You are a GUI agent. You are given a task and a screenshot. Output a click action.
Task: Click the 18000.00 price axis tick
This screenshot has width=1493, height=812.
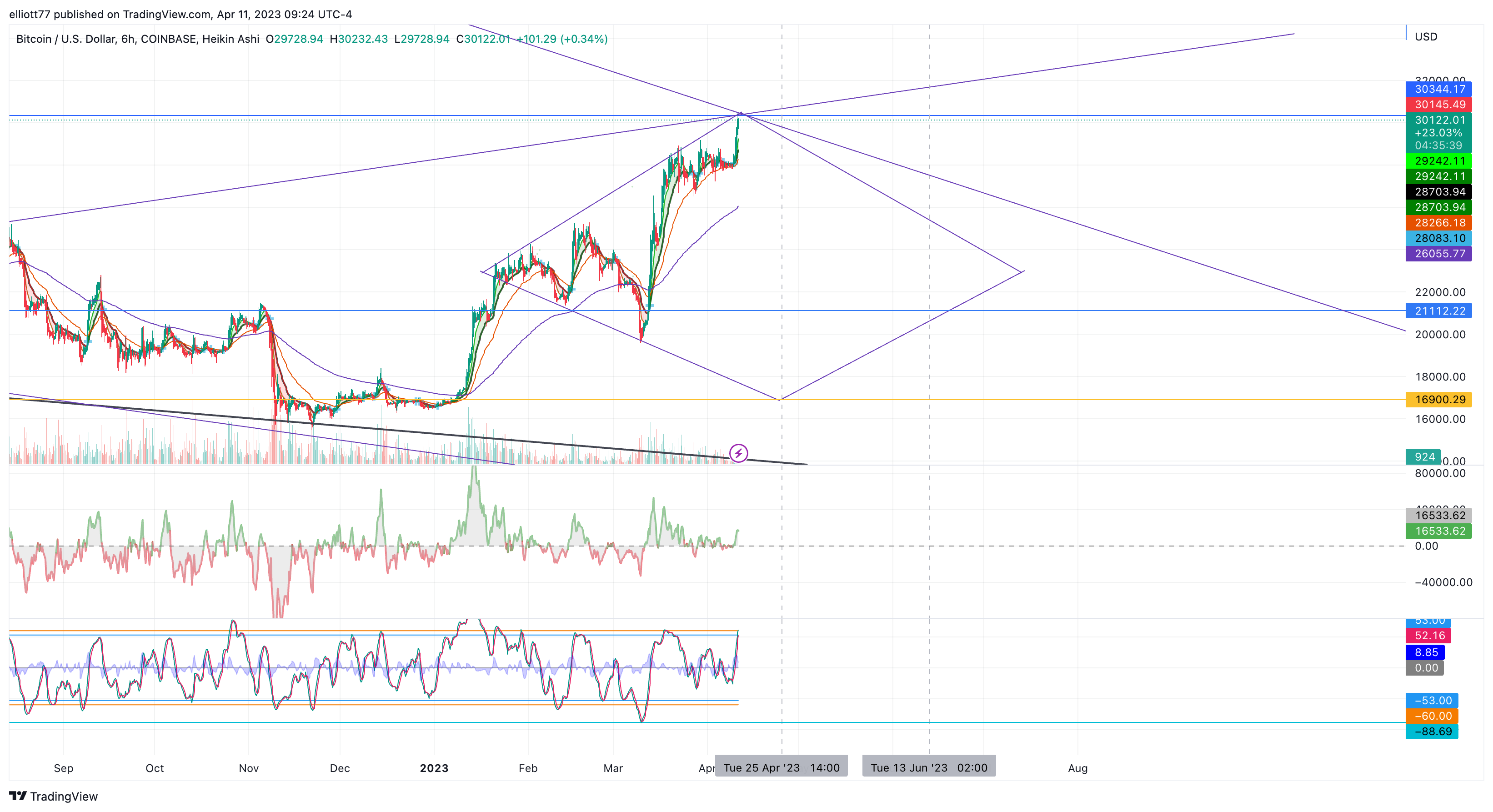(x=1440, y=377)
